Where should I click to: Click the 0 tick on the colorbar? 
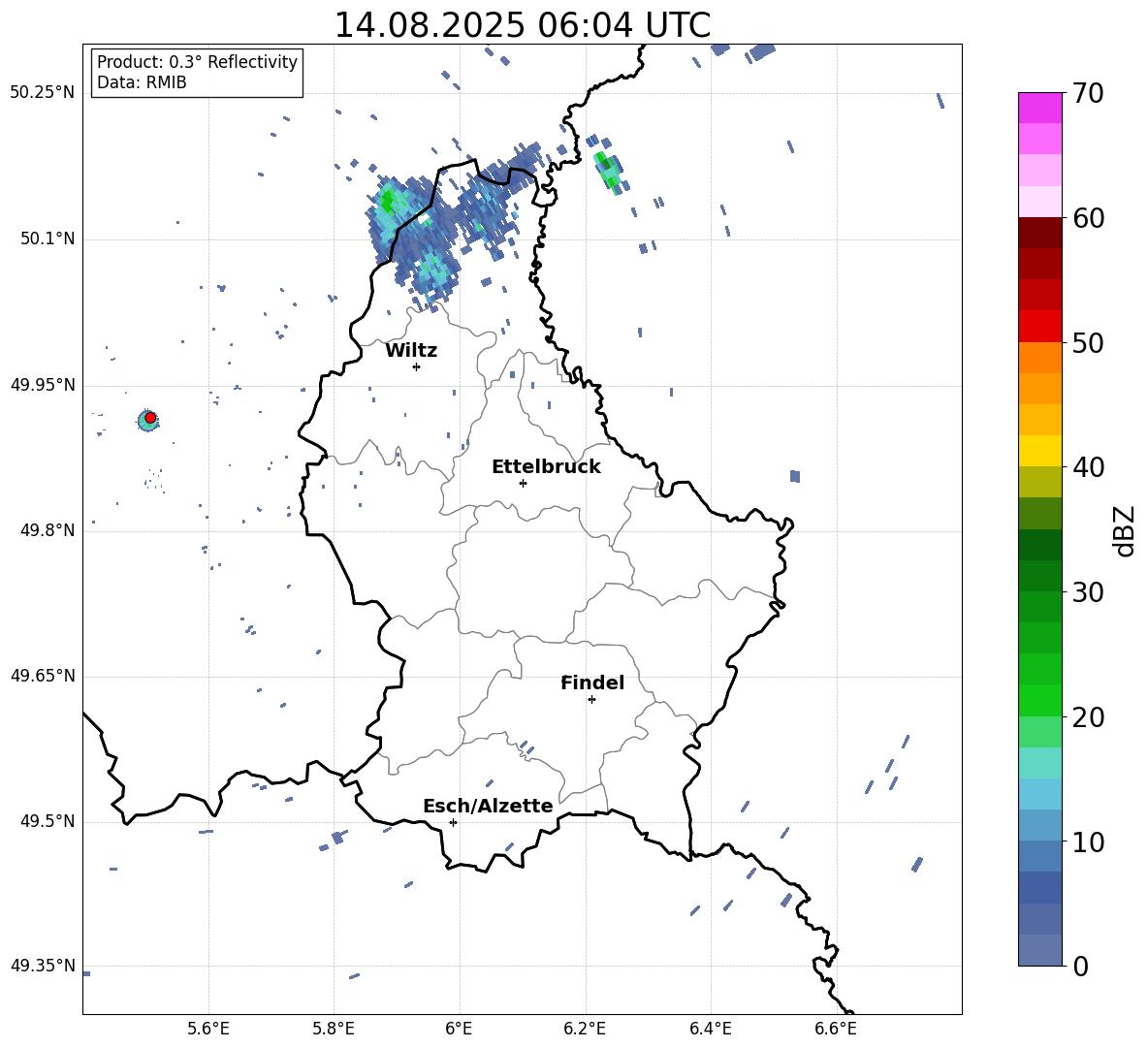point(1080,966)
